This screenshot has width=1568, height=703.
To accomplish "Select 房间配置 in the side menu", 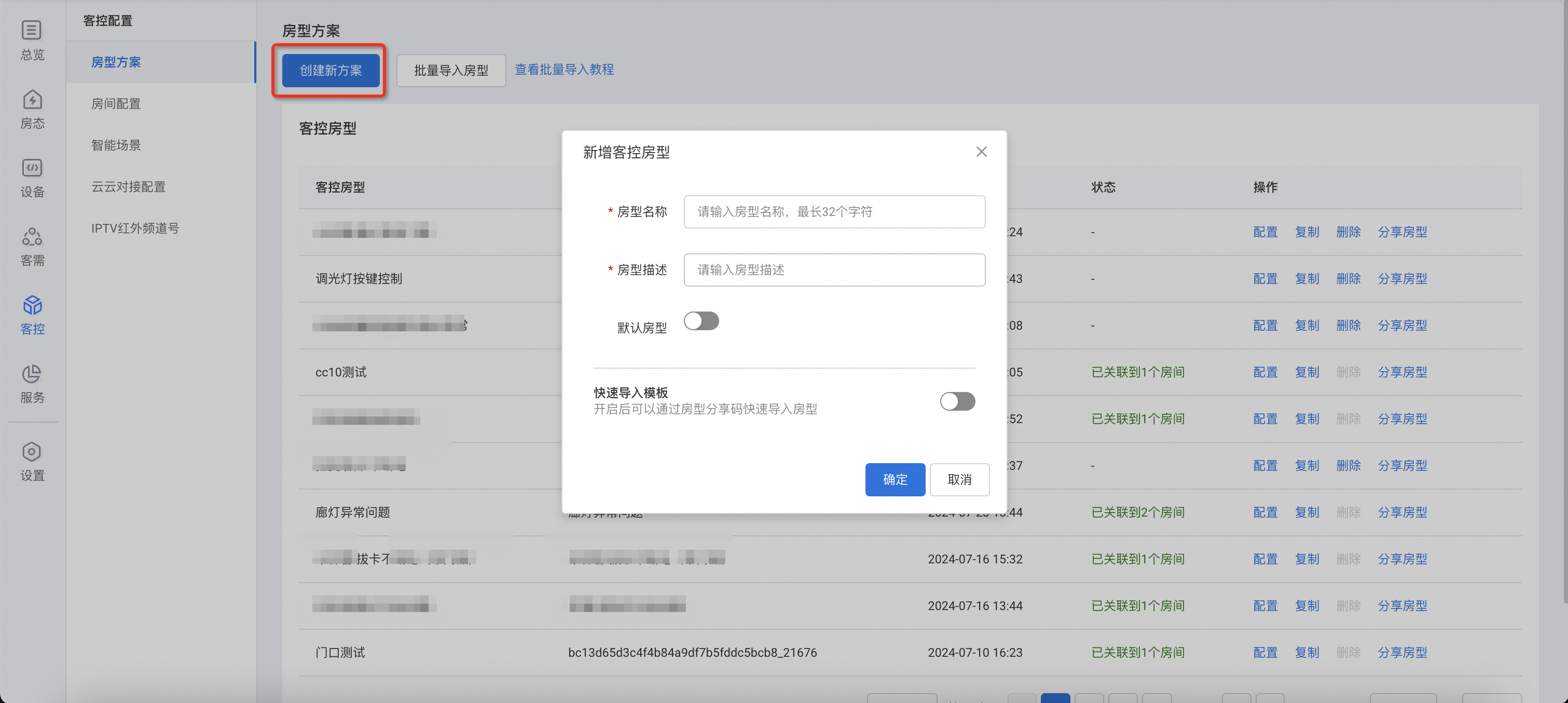I will tap(116, 103).
